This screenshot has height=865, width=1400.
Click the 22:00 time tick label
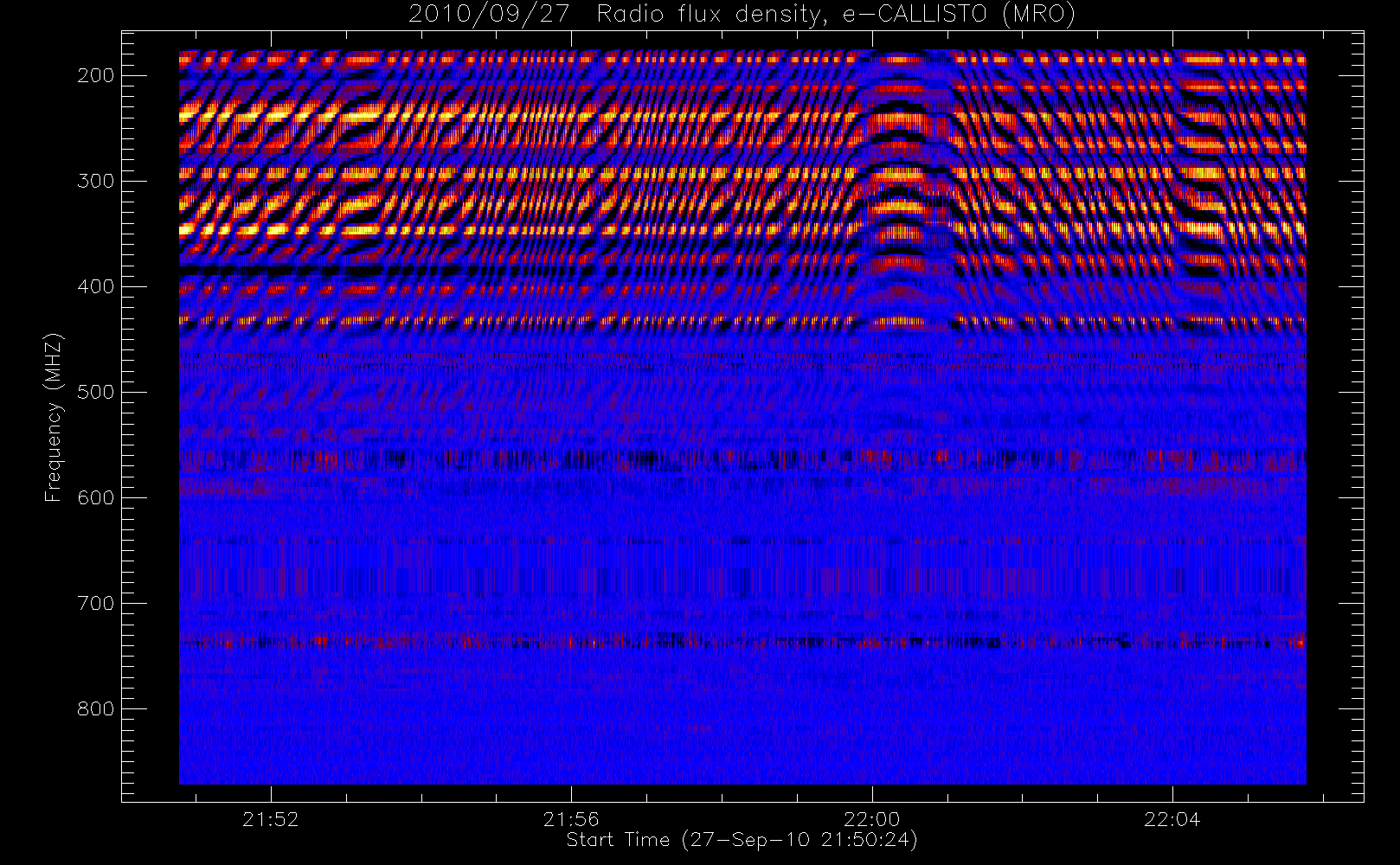coord(872,819)
